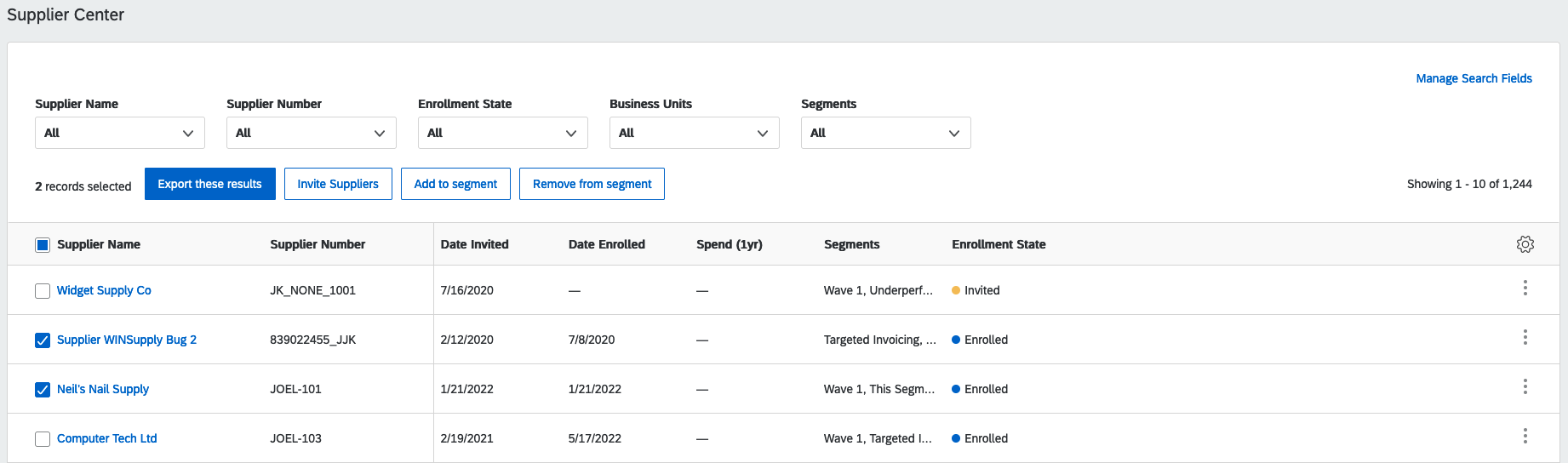The image size is (1568, 463).
Task: Open the Computer Tech Ltd link
Action: click(x=107, y=438)
